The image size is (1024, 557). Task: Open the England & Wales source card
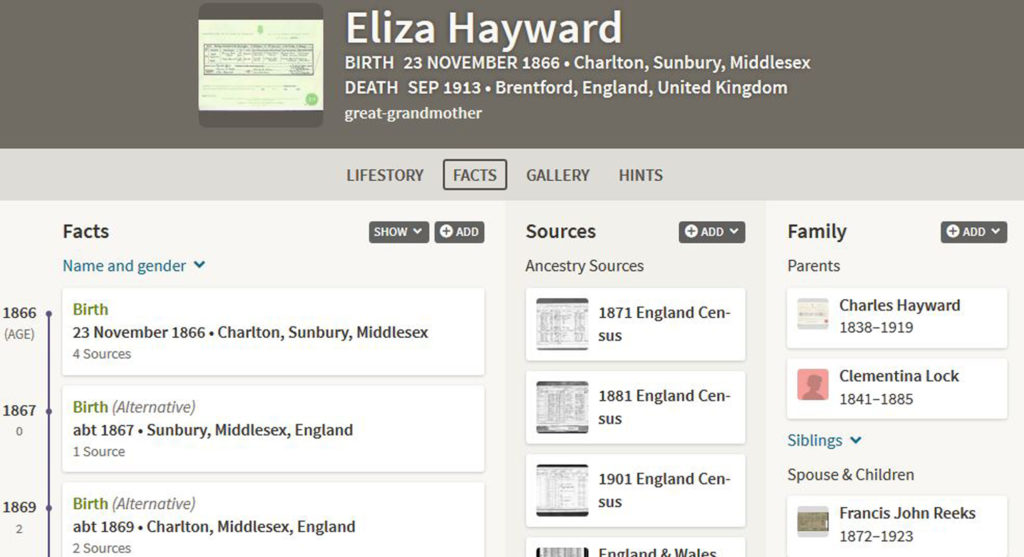click(635, 548)
